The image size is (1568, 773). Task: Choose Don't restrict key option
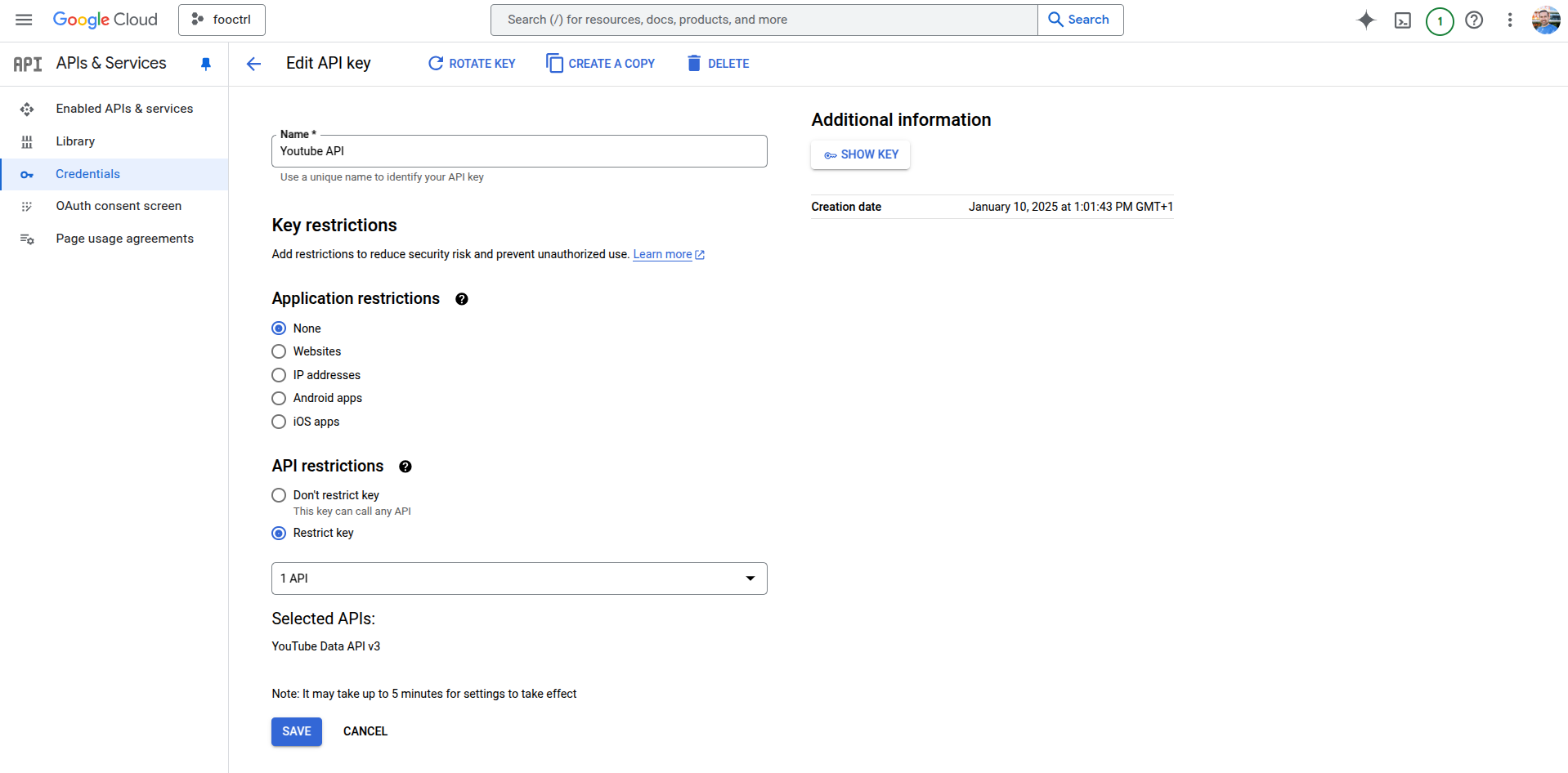279,495
